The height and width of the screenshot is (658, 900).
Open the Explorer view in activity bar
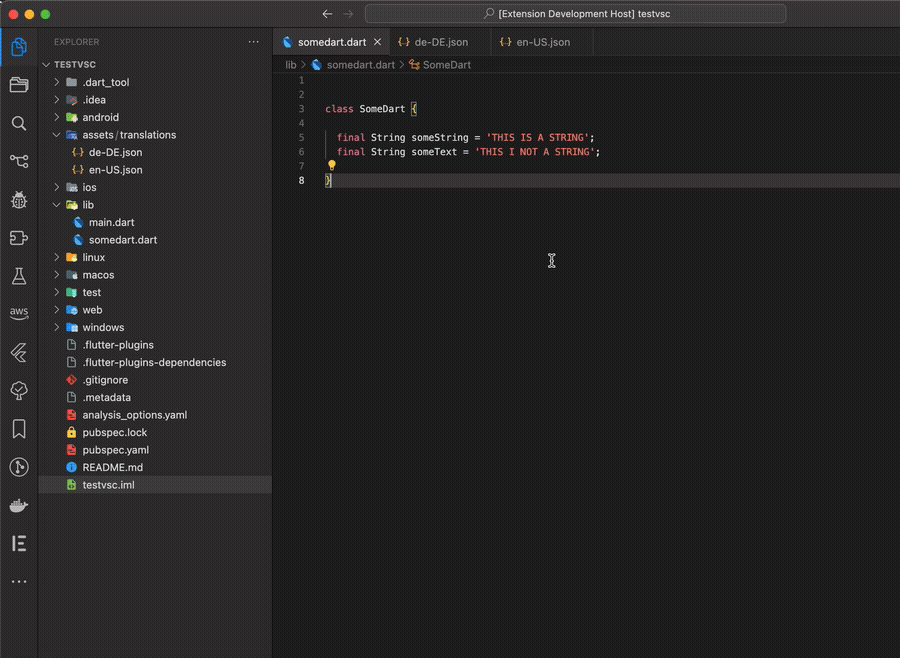(x=19, y=47)
